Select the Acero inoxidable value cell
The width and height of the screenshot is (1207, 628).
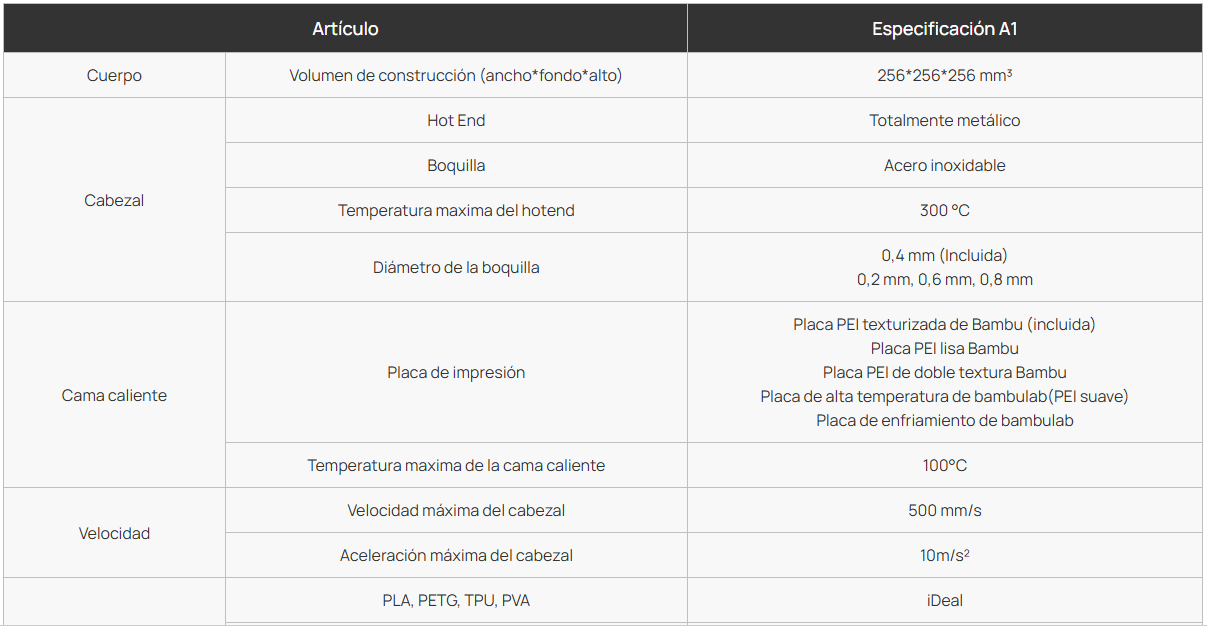(x=944, y=166)
